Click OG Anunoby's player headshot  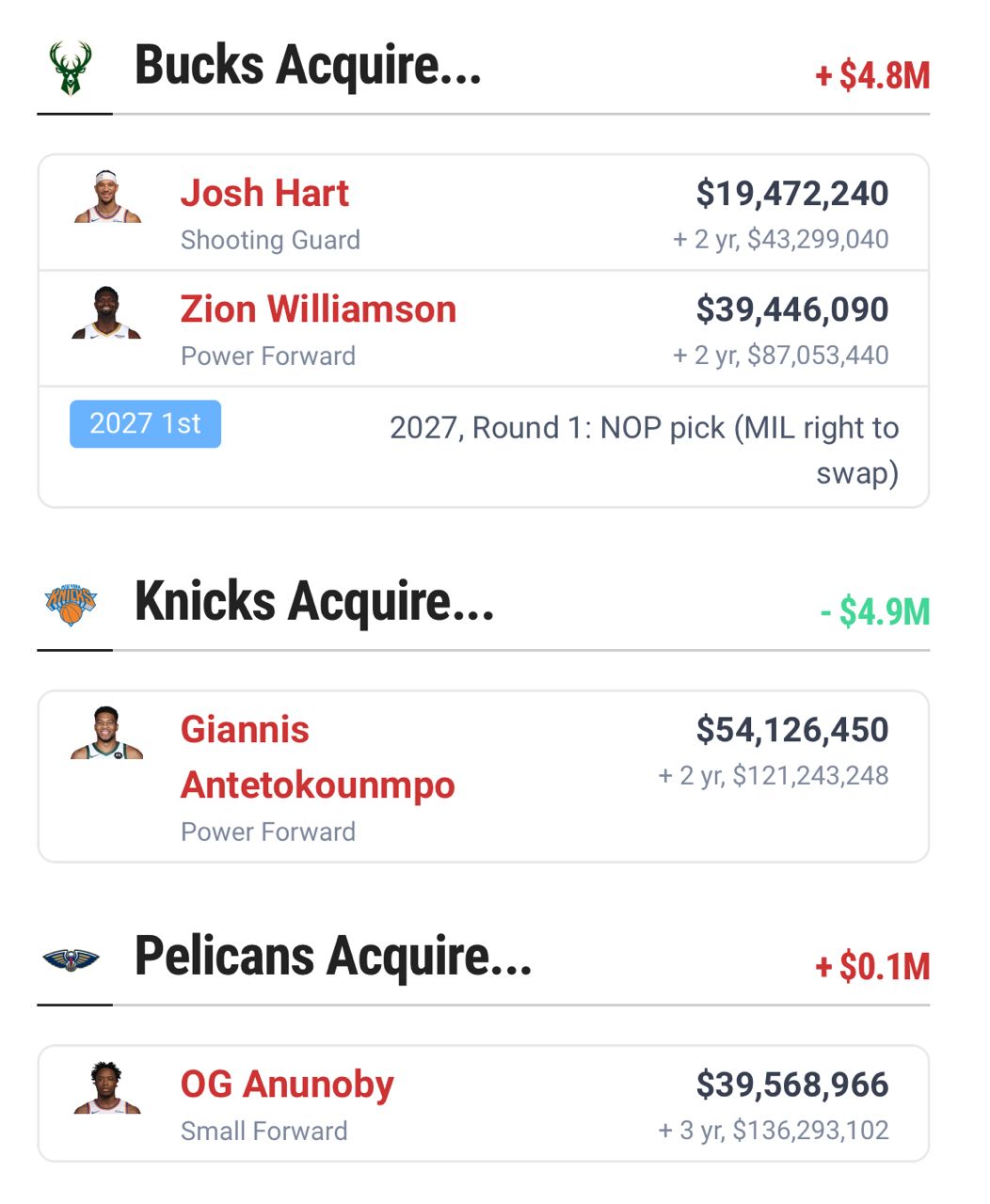tap(107, 1088)
